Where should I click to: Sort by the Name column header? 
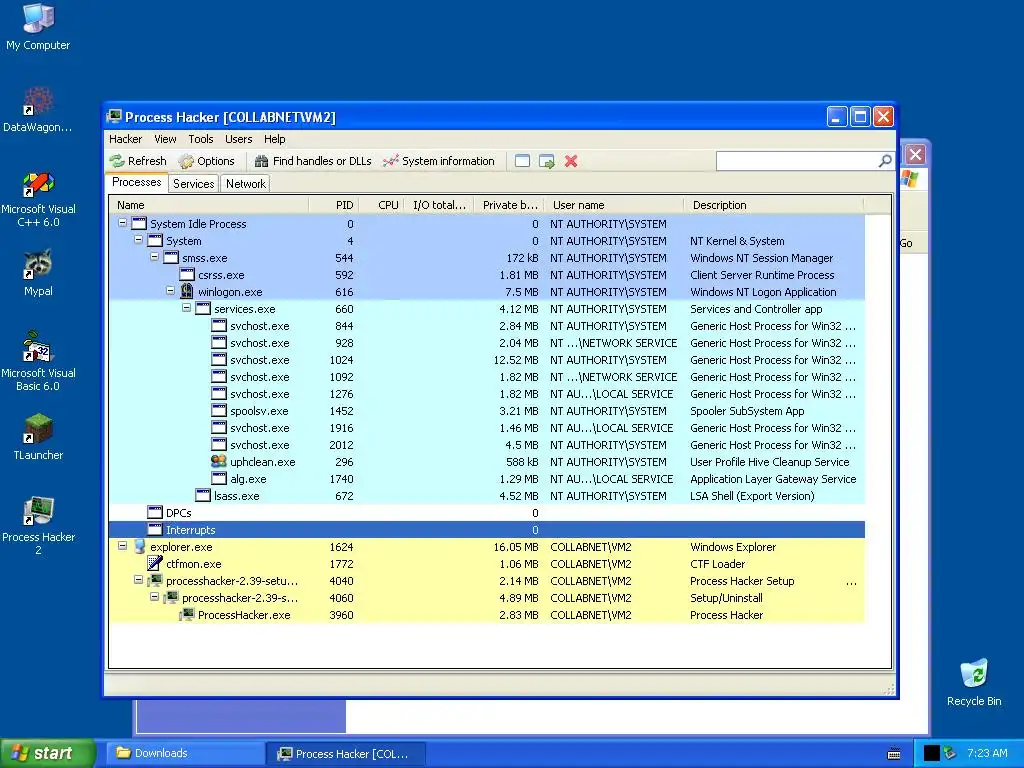click(209, 205)
